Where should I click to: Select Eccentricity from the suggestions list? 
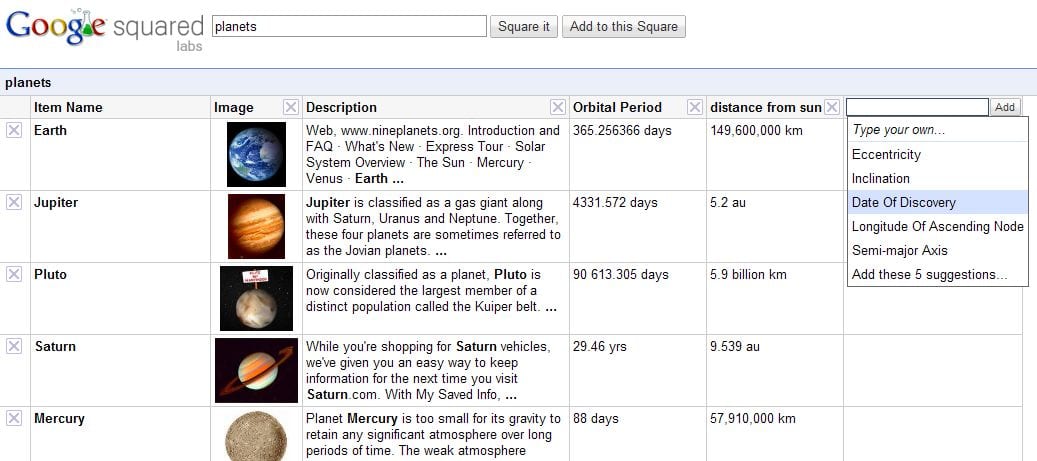(886, 155)
